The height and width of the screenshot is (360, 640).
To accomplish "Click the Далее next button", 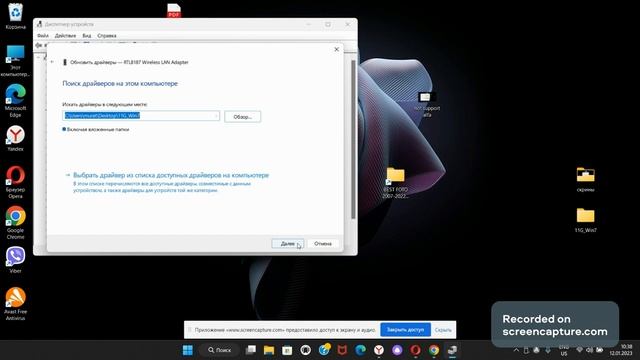I will [x=288, y=244].
